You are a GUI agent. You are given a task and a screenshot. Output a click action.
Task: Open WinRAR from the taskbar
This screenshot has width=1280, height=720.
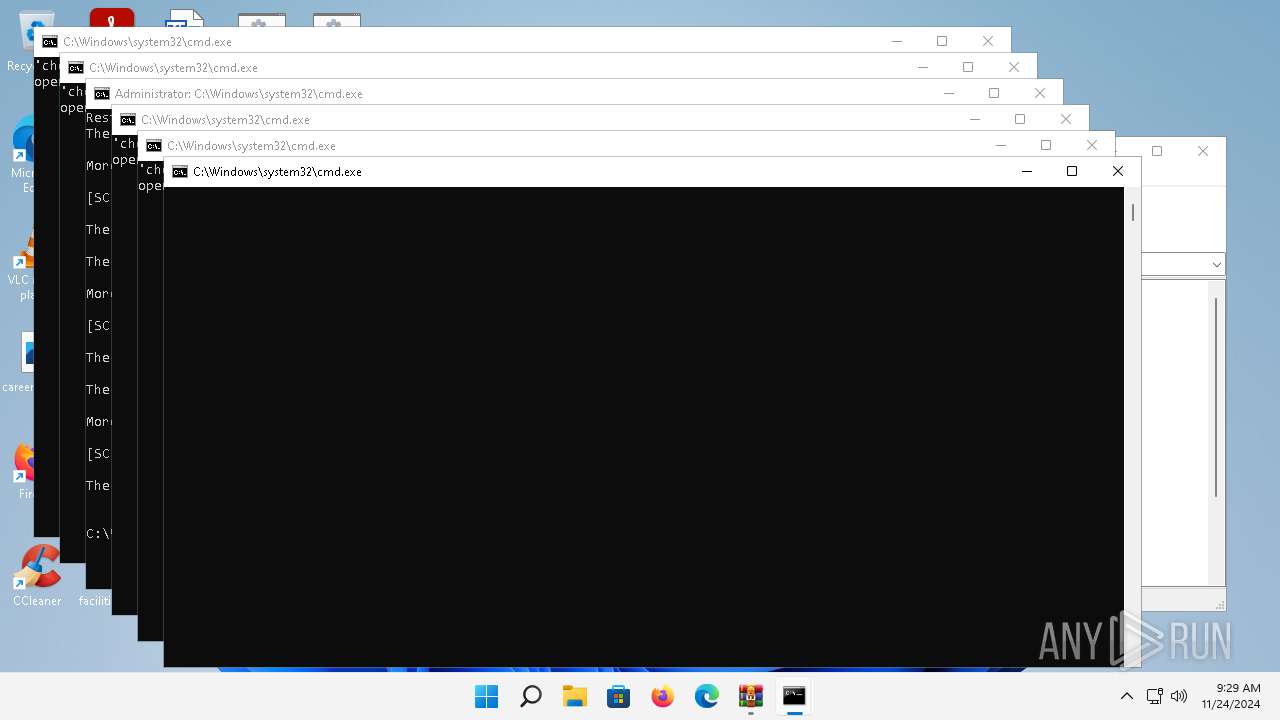751,696
